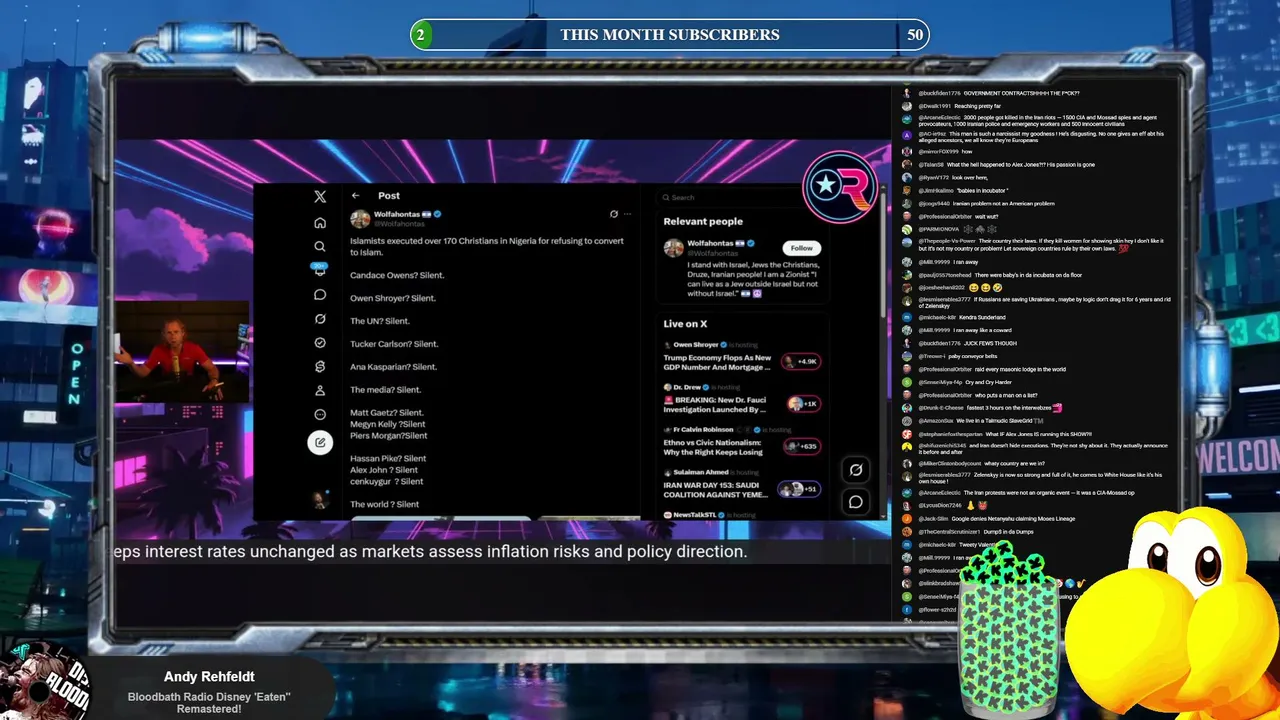The width and height of the screenshot is (1280, 720).
Task: Click the 'Relevant people' heading
Action: coord(703,222)
